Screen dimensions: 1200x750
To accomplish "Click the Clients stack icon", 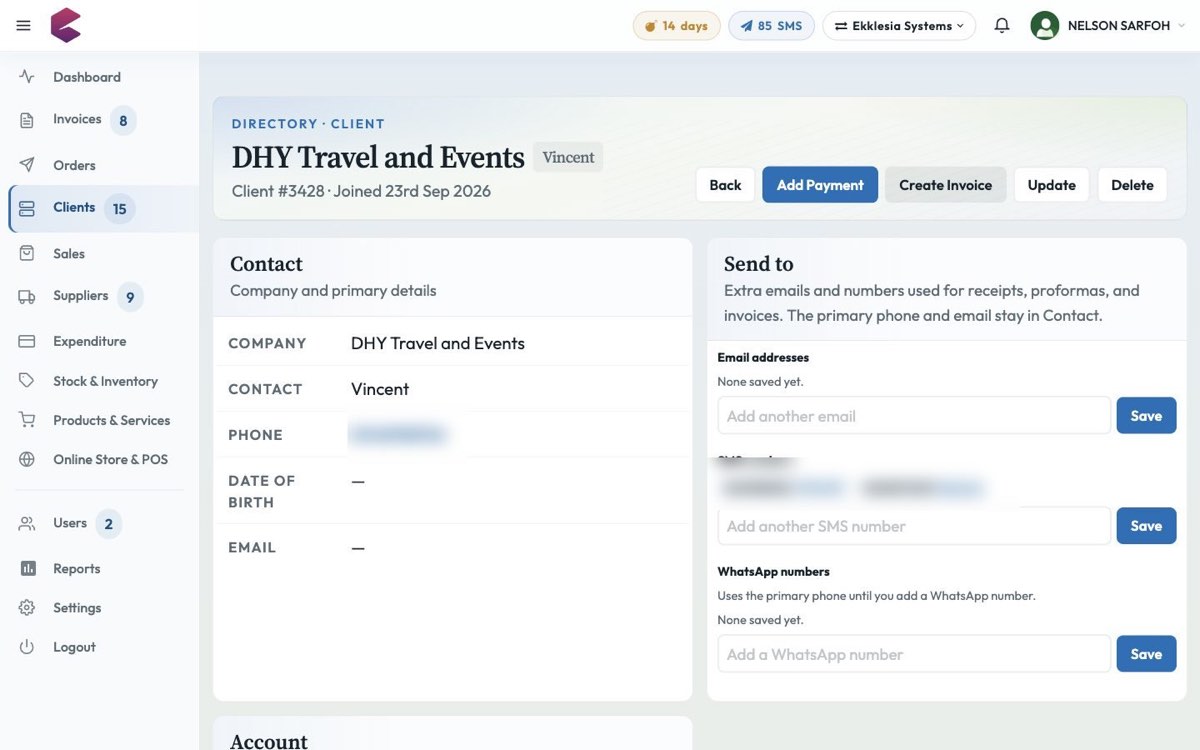I will pyautogui.click(x=27, y=208).
